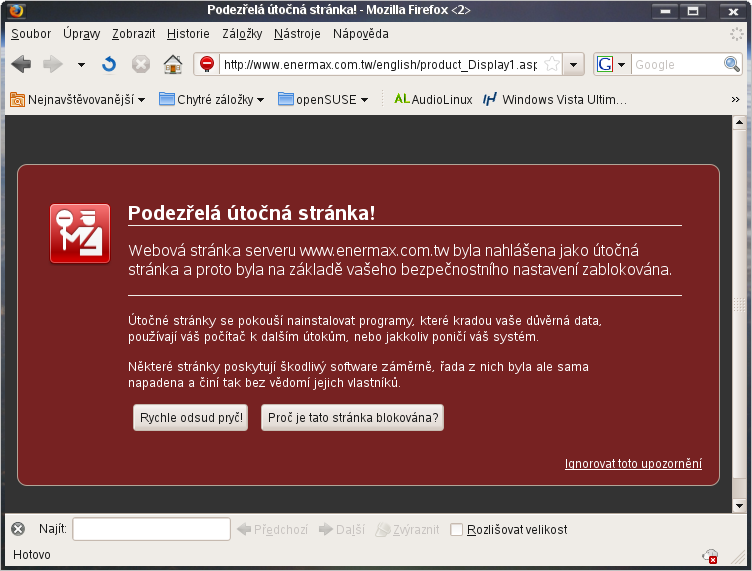Click the scrollbar up arrow

[739, 122]
